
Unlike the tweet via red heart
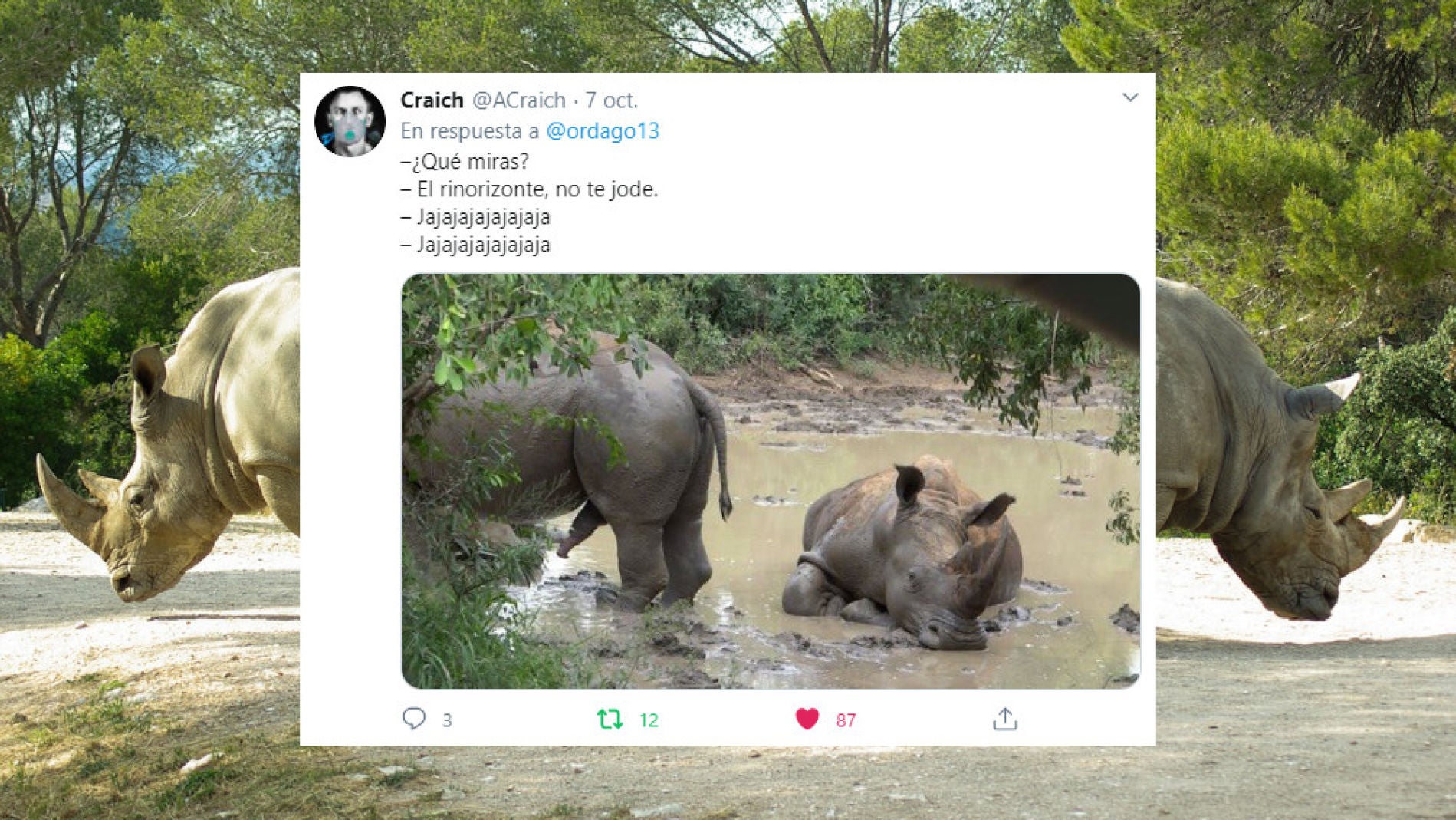(807, 719)
